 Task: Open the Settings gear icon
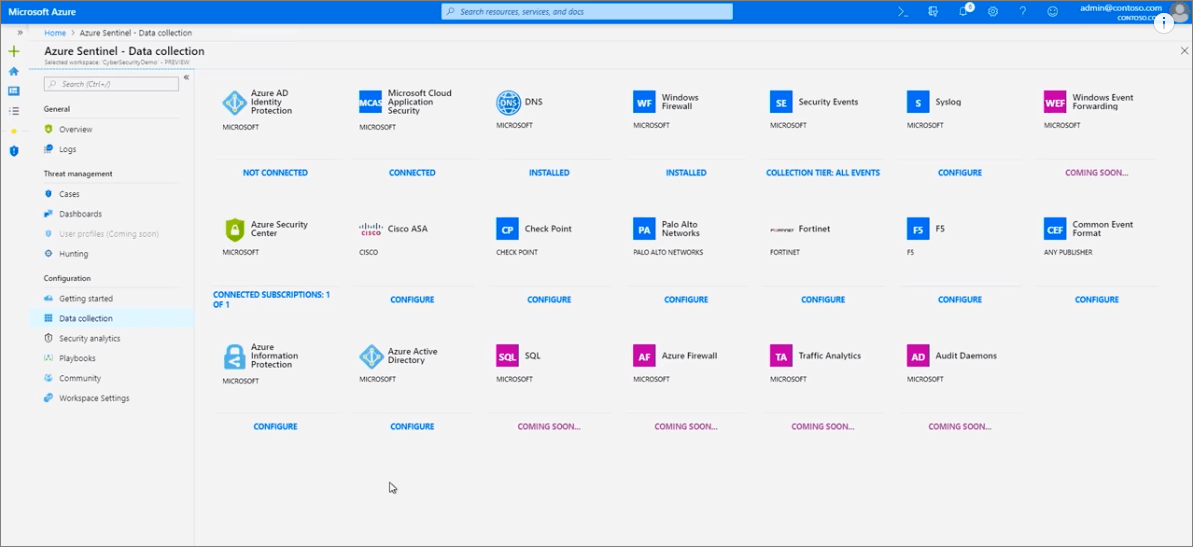pos(993,11)
